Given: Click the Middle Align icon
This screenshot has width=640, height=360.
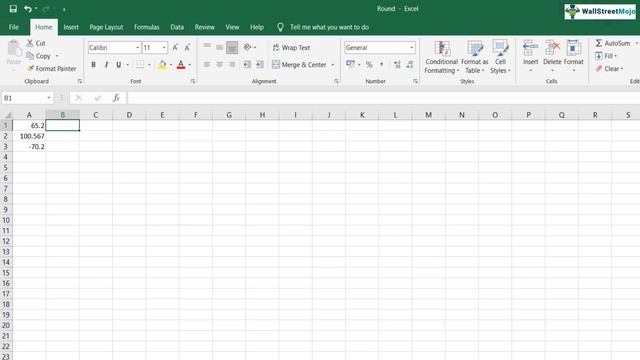Looking at the screenshot, I should 220,47.
